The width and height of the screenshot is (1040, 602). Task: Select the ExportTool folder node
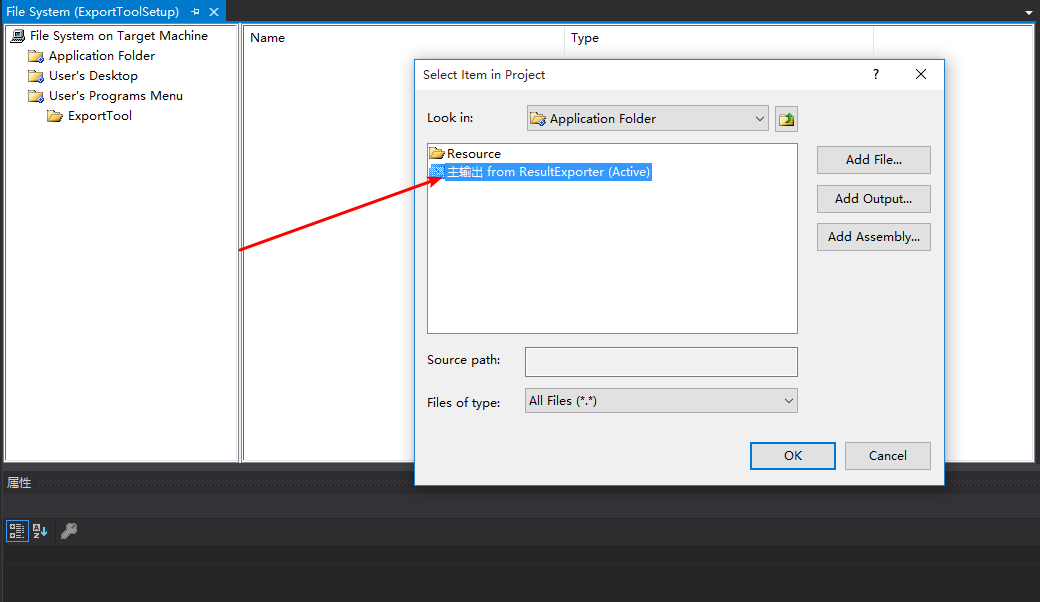pos(99,116)
